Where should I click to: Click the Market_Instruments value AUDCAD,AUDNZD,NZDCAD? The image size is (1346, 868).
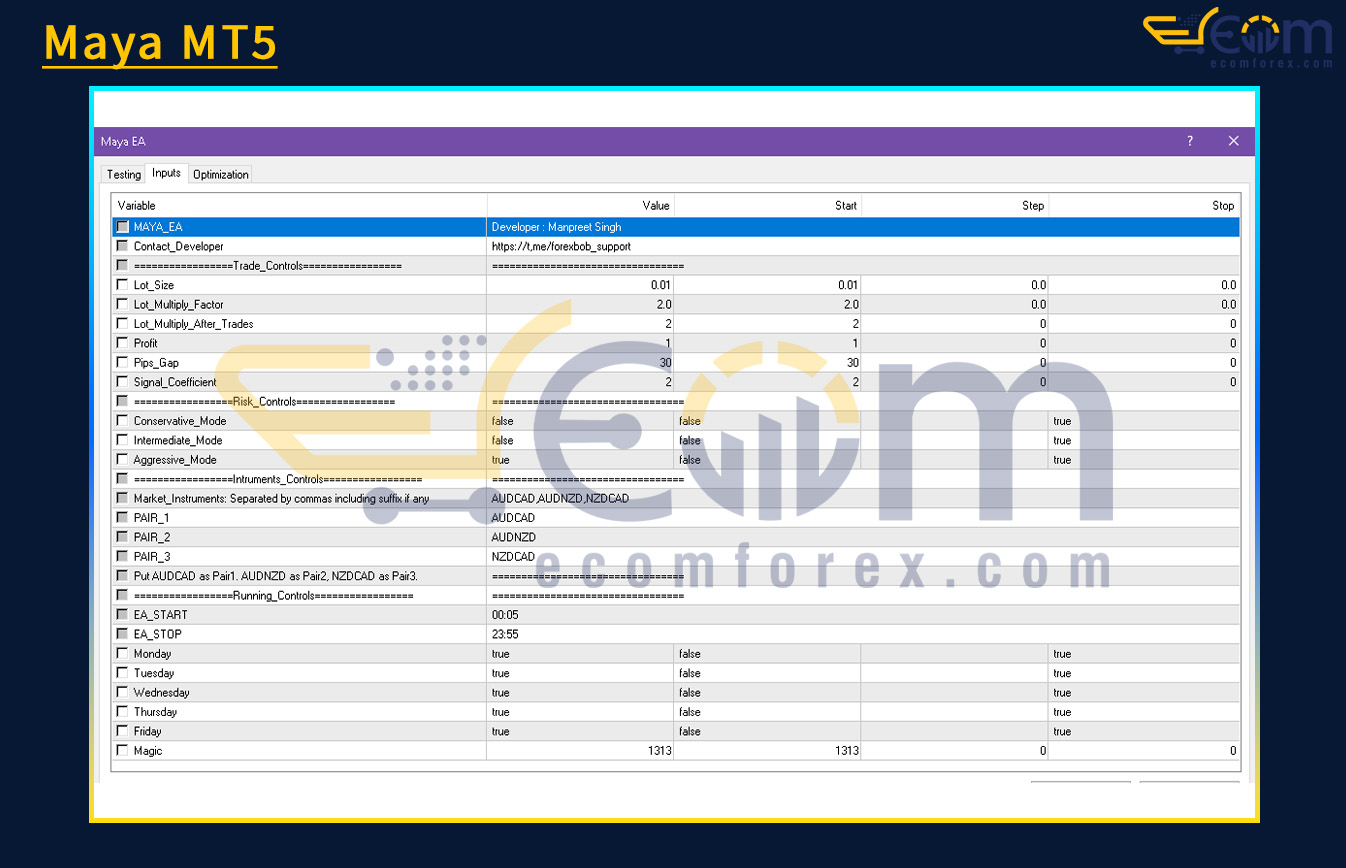(x=560, y=498)
